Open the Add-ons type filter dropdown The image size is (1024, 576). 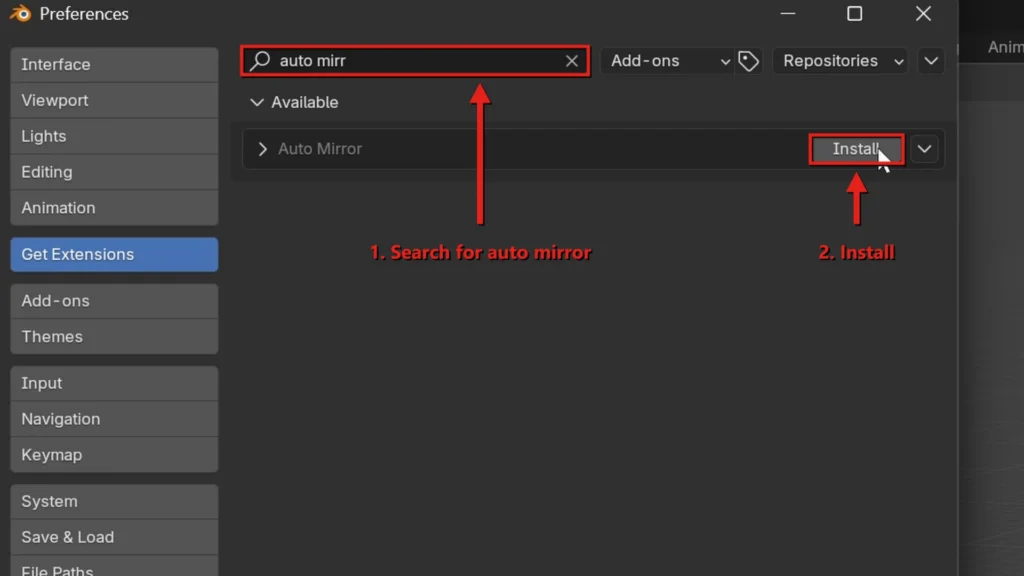[668, 61]
